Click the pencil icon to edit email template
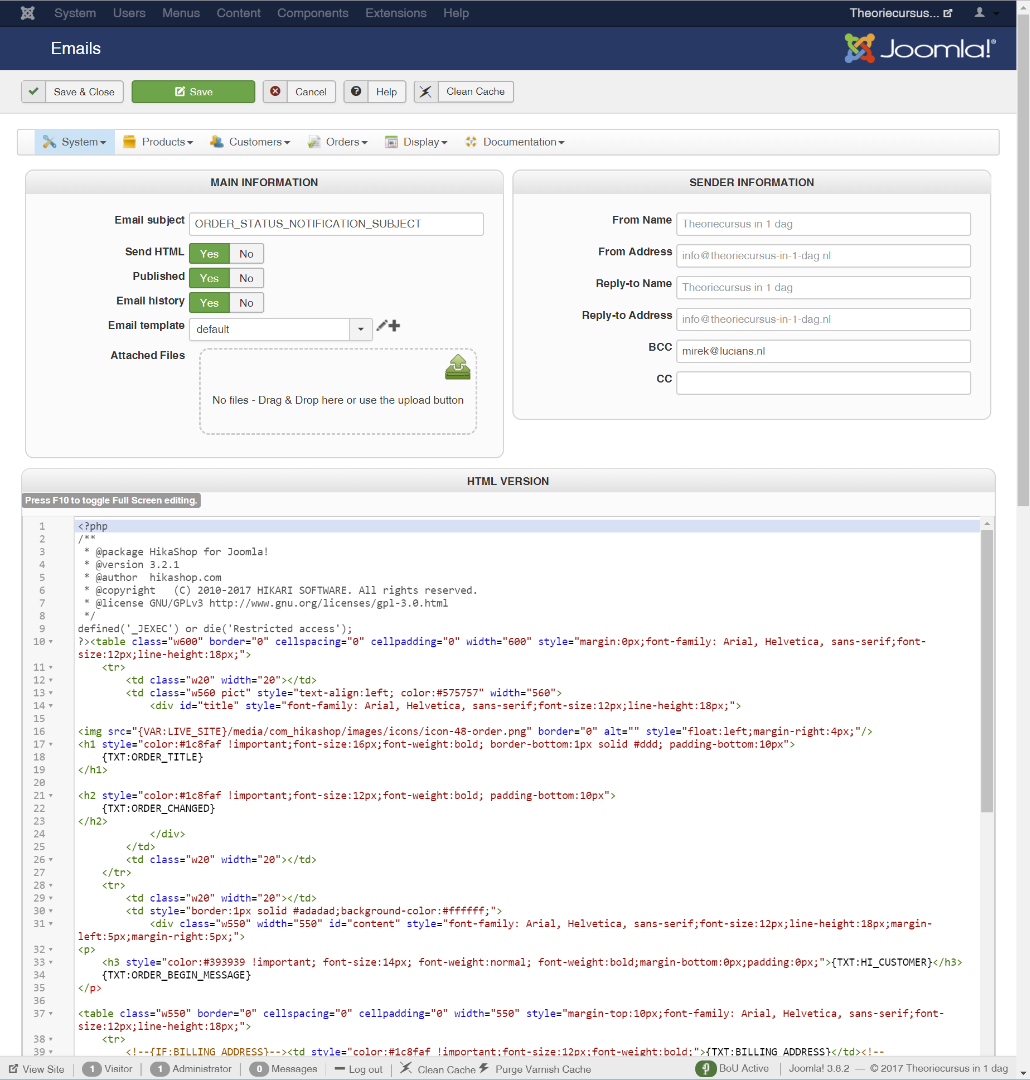1030x1080 pixels. pos(382,326)
